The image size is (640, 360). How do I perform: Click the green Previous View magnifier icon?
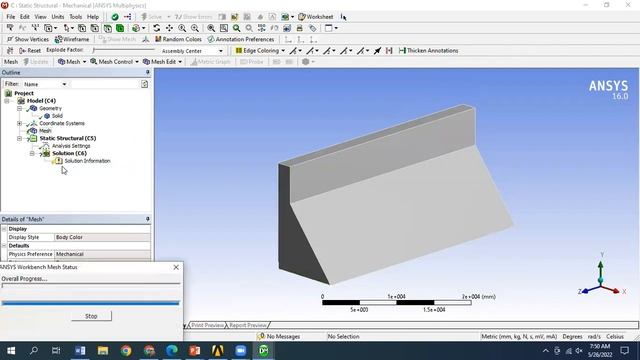click(236, 28)
